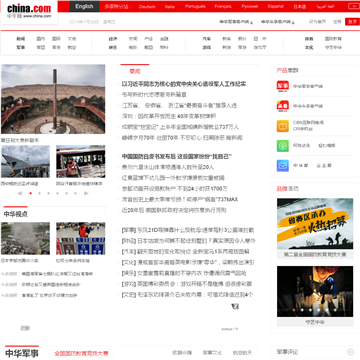The image size is (360, 360).
Task: Show the next photo carousel slide
Action: [x=86, y=193]
